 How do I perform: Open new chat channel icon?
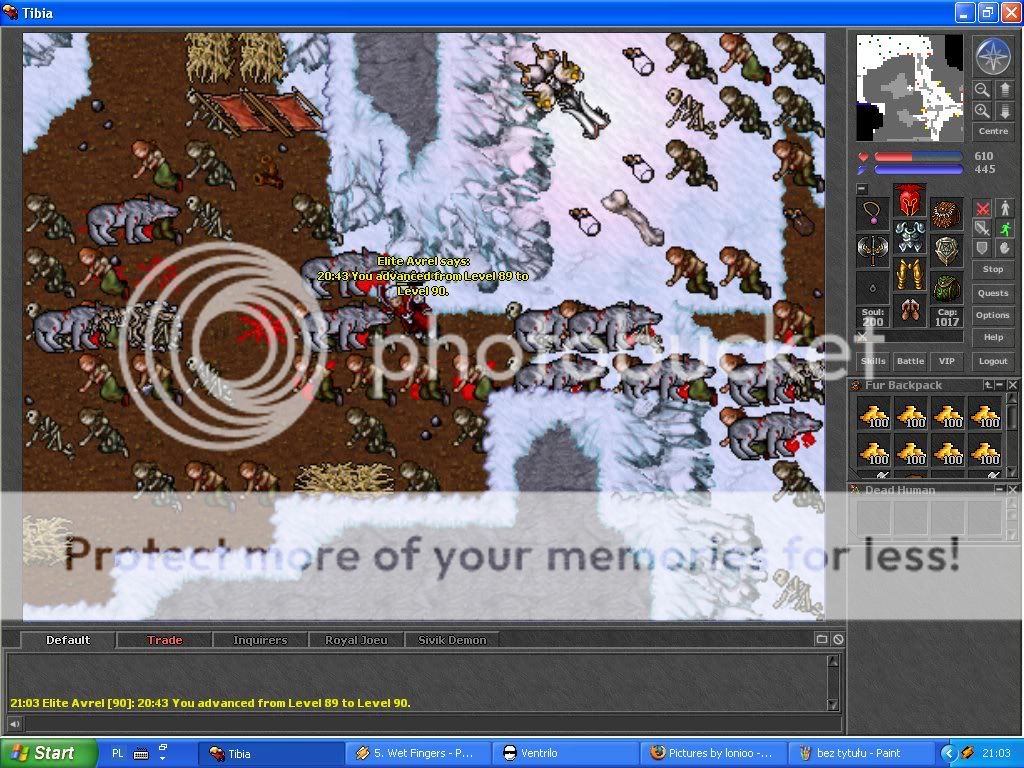coord(822,639)
